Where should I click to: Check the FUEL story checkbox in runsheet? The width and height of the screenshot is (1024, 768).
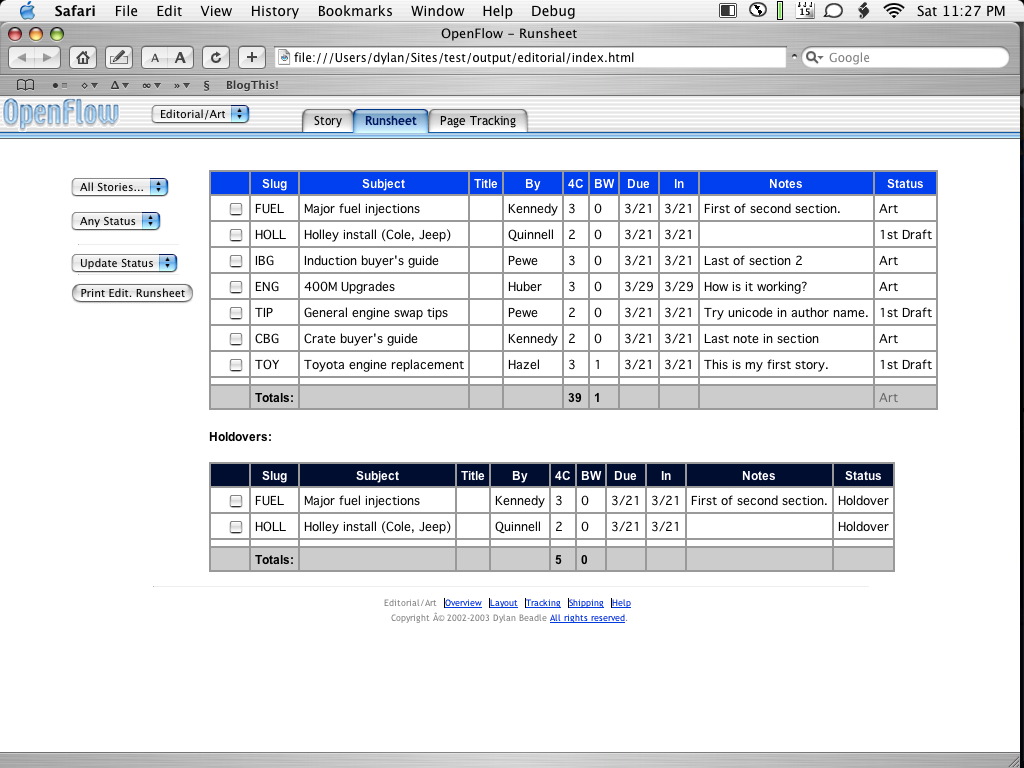pos(236,209)
